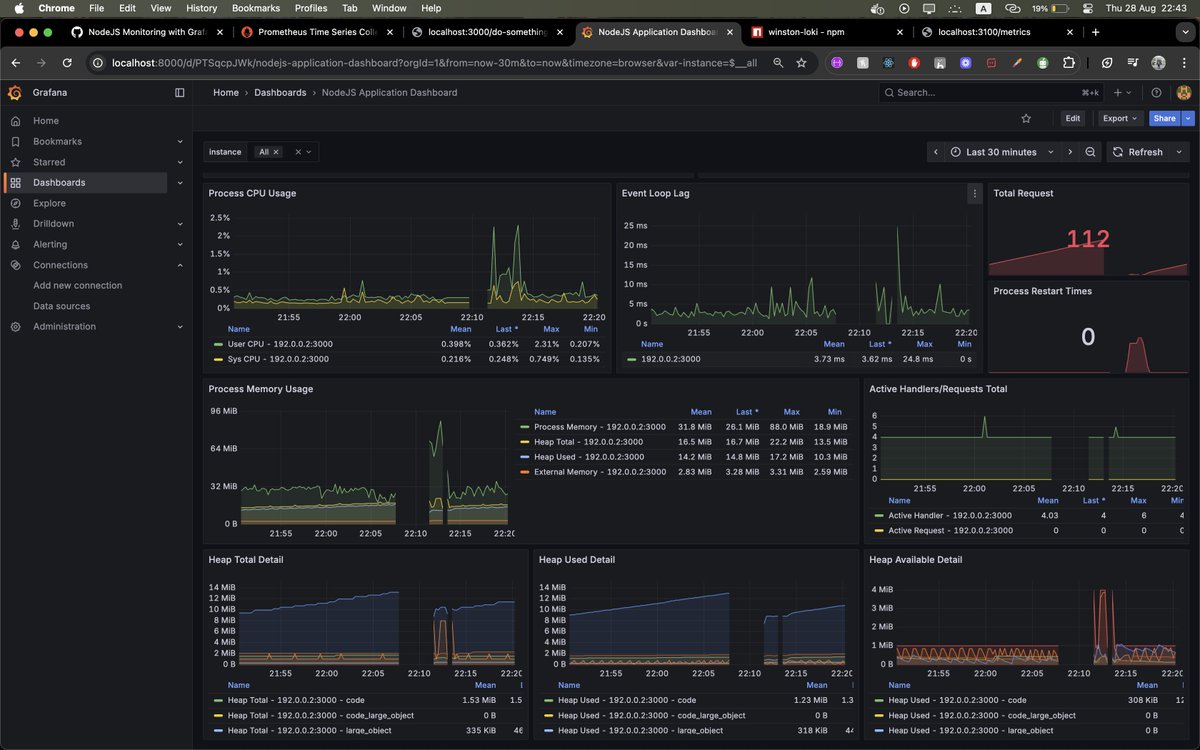Expand the Dashboards sidebar section chevron
Screen dimensions: 1200x750
[x=180, y=183]
